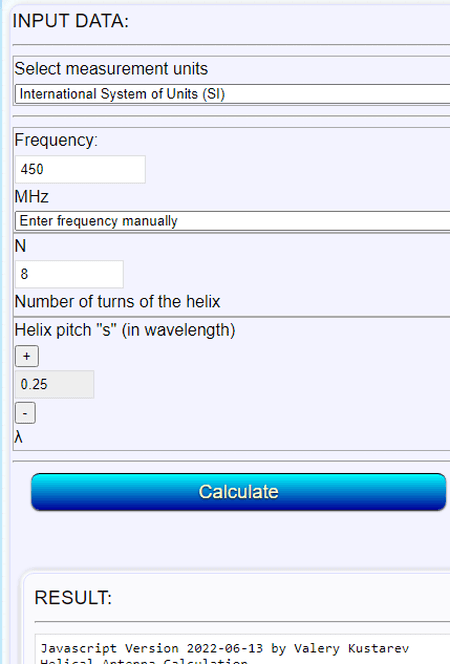Click the lambda symbol below the pitch stepper
This screenshot has height=664, width=450.
click(18, 437)
